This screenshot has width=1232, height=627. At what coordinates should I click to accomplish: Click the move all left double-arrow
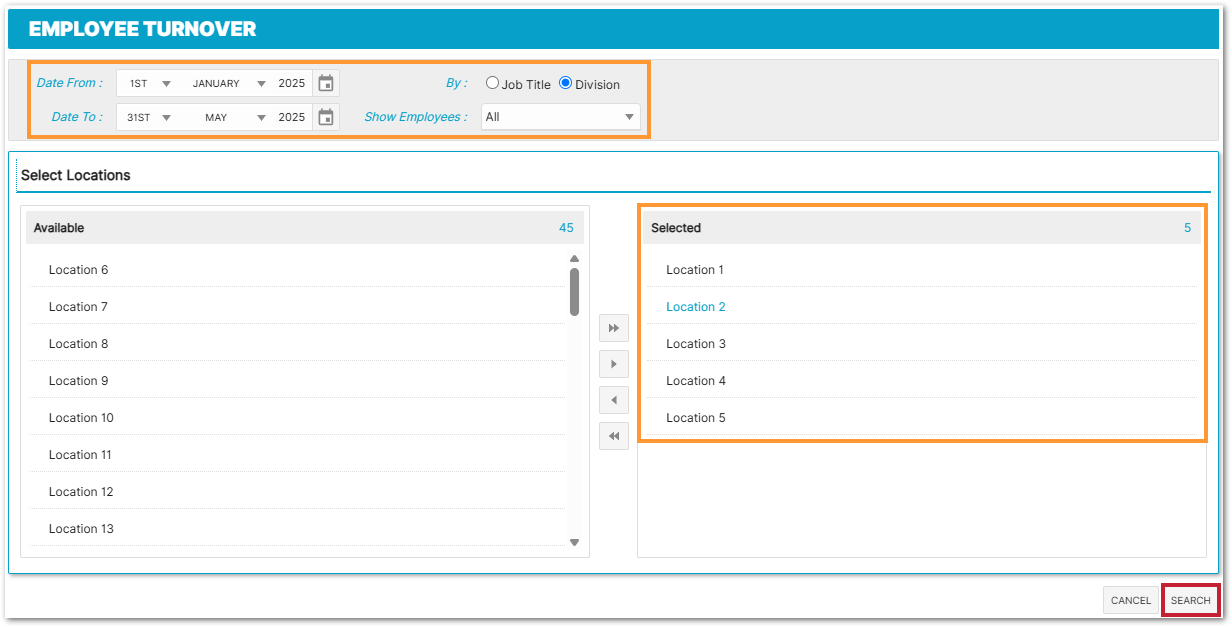coord(614,436)
